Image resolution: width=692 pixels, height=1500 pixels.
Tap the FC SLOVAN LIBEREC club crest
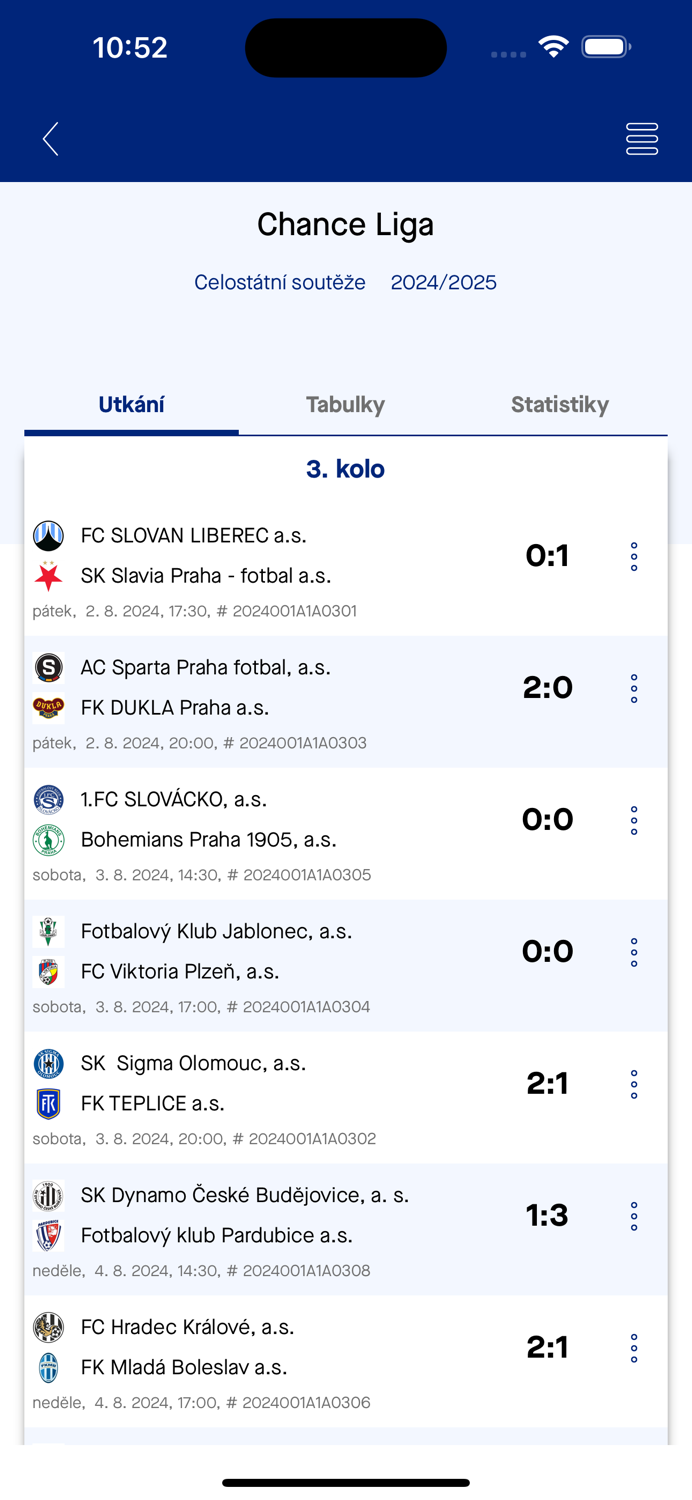tap(49, 535)
